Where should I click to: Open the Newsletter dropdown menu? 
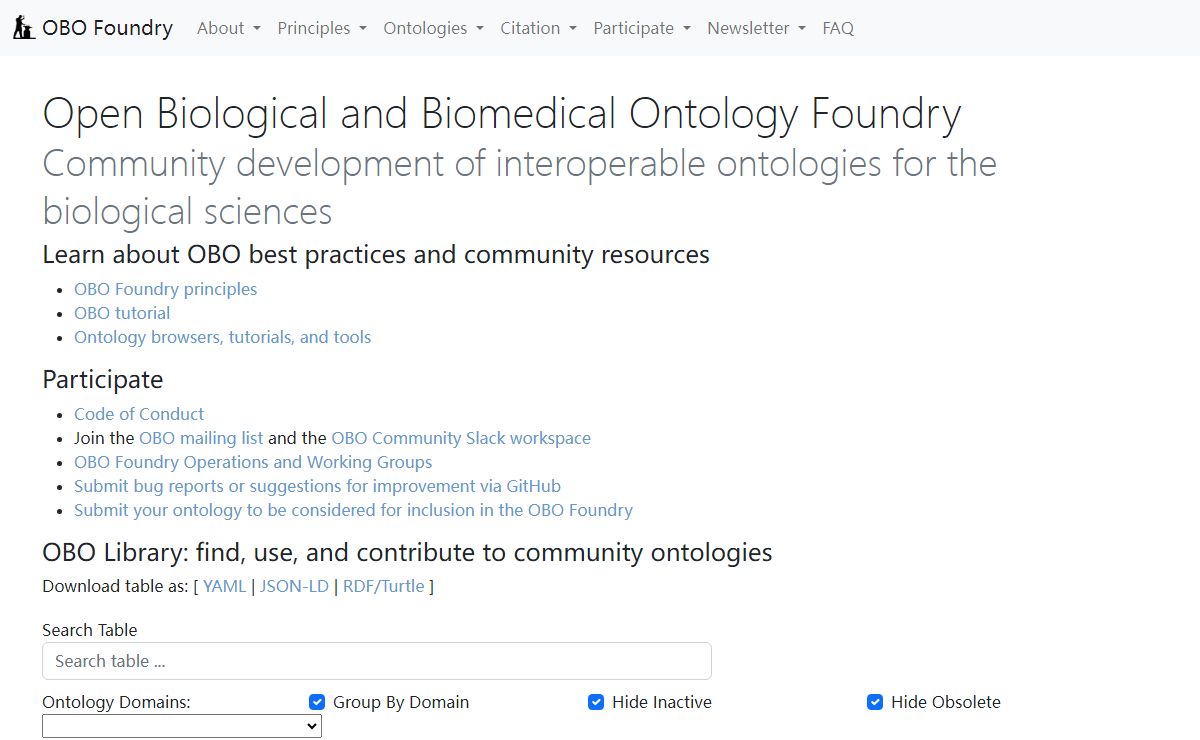point(756,28)
